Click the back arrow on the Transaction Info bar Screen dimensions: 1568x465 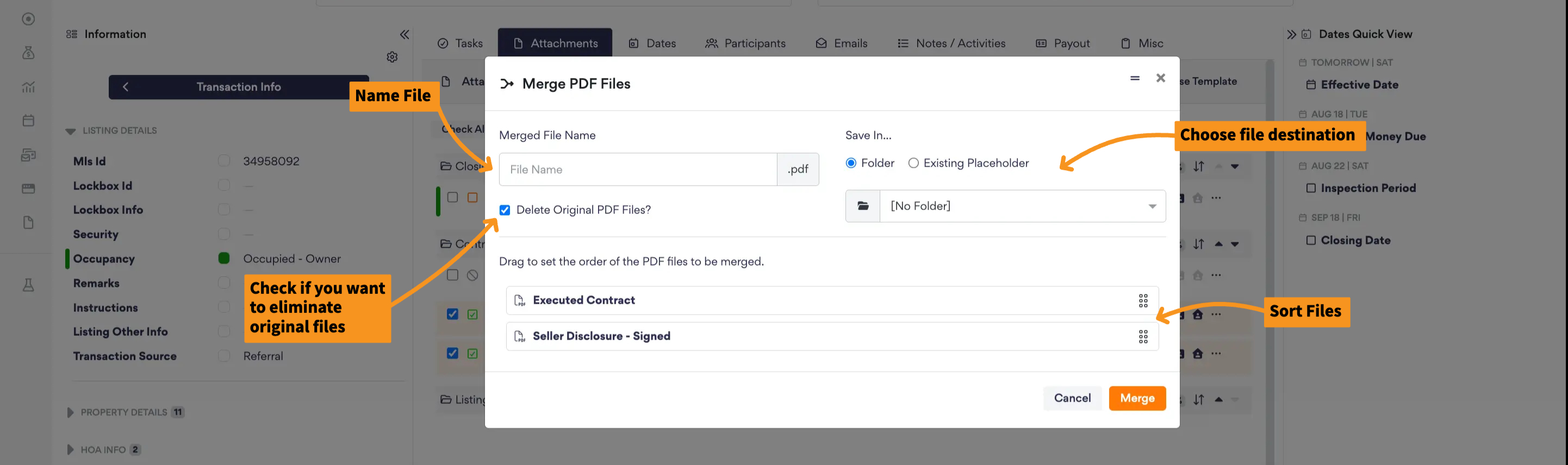coord(126,87)
